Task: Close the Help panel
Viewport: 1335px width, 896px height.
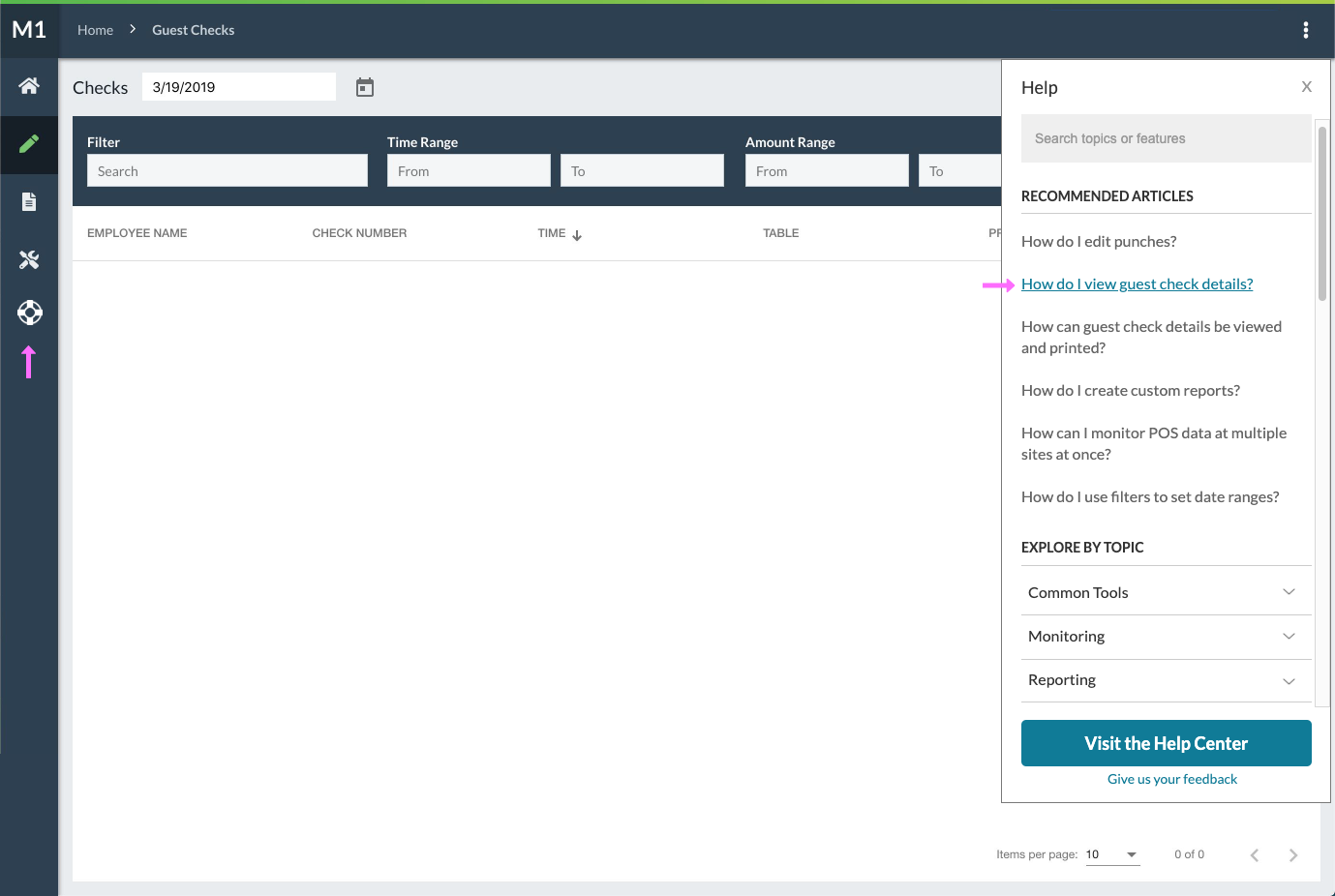Action: pos(1307,87)
